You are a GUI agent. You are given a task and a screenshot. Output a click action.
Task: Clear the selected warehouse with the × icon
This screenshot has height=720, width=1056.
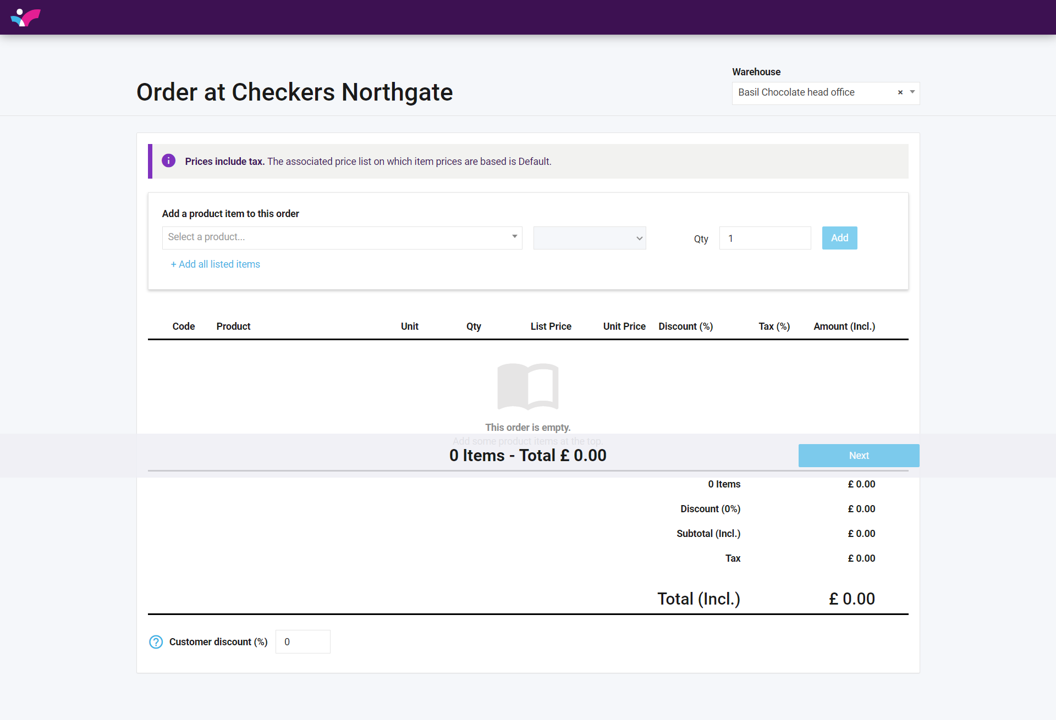pyautogui.click(x=900, y=93)
